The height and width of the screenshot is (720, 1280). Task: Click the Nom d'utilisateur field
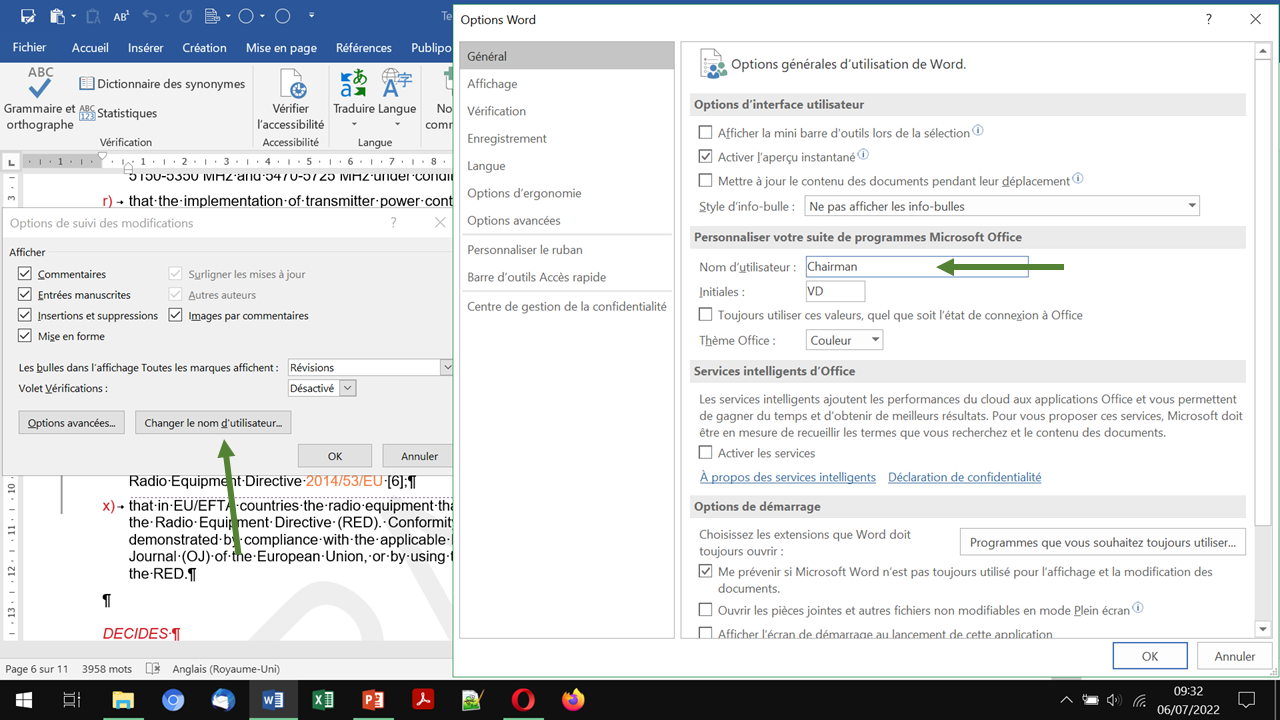click(x=917, y=267)
